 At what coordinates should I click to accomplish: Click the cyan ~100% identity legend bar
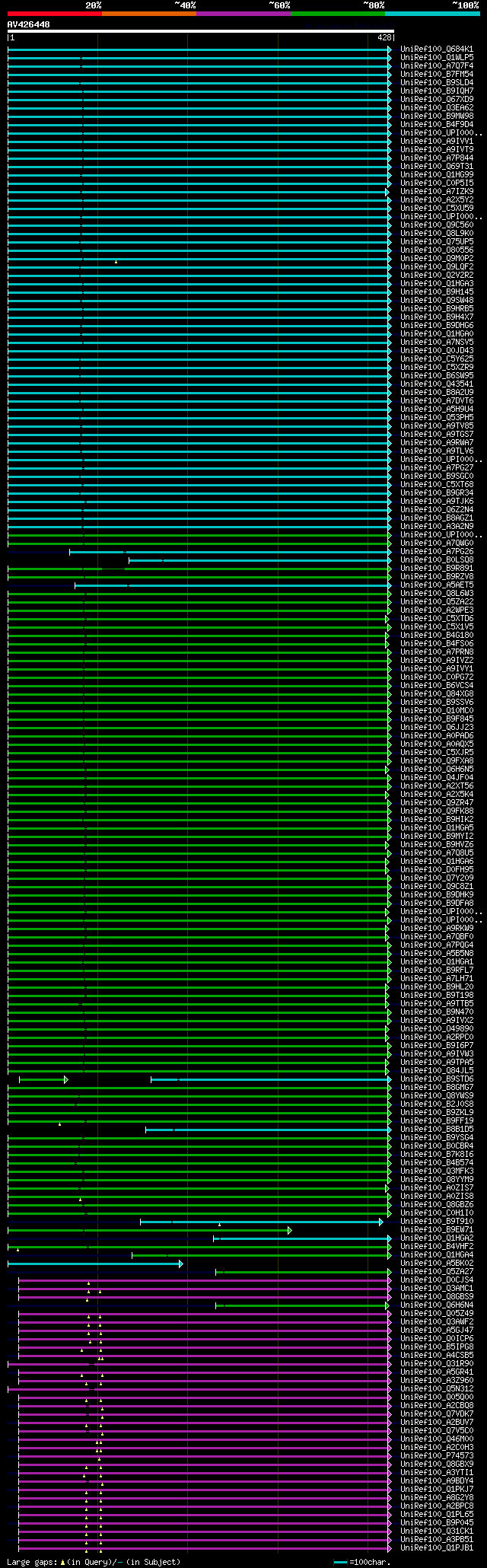click(432, 14)
